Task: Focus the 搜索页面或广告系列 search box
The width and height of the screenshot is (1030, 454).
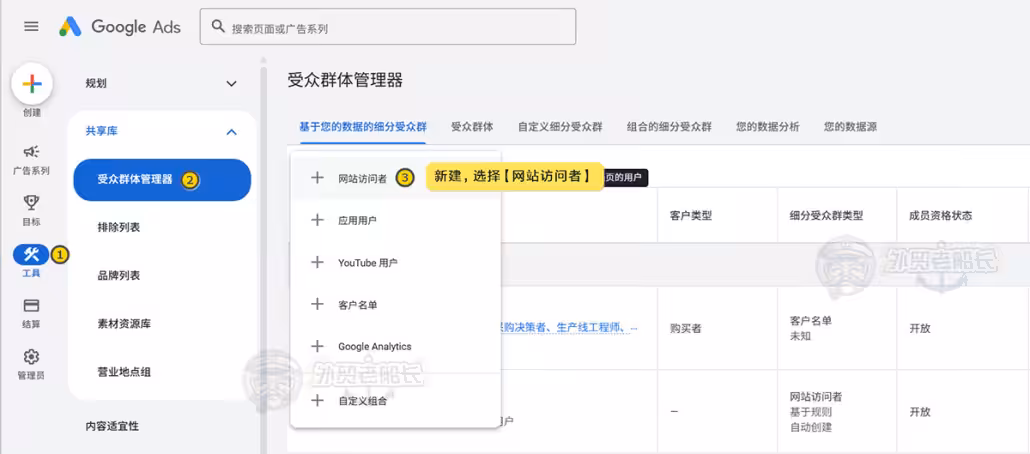Action: [388, 26]
